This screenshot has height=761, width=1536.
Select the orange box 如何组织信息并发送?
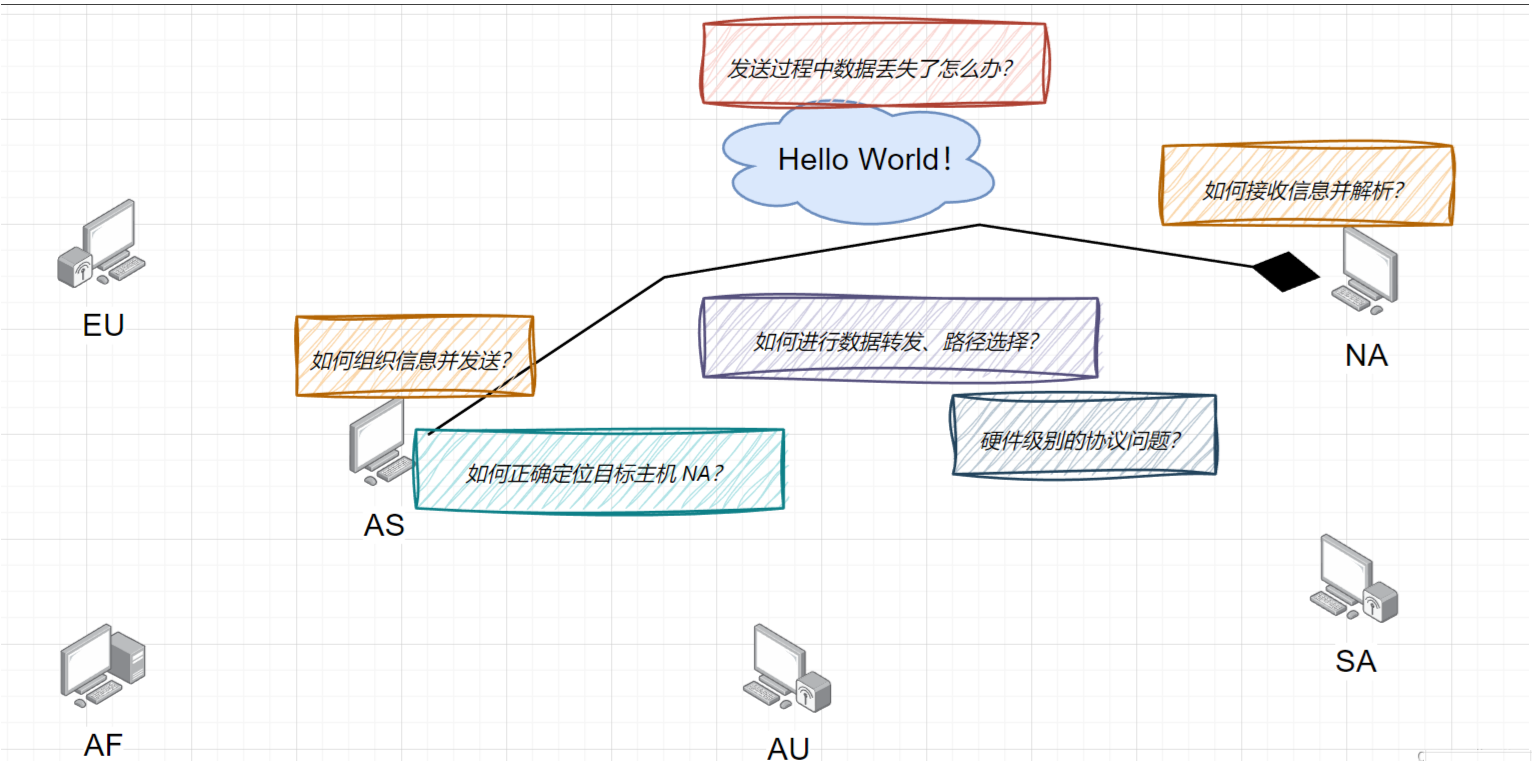pos(414,356)
